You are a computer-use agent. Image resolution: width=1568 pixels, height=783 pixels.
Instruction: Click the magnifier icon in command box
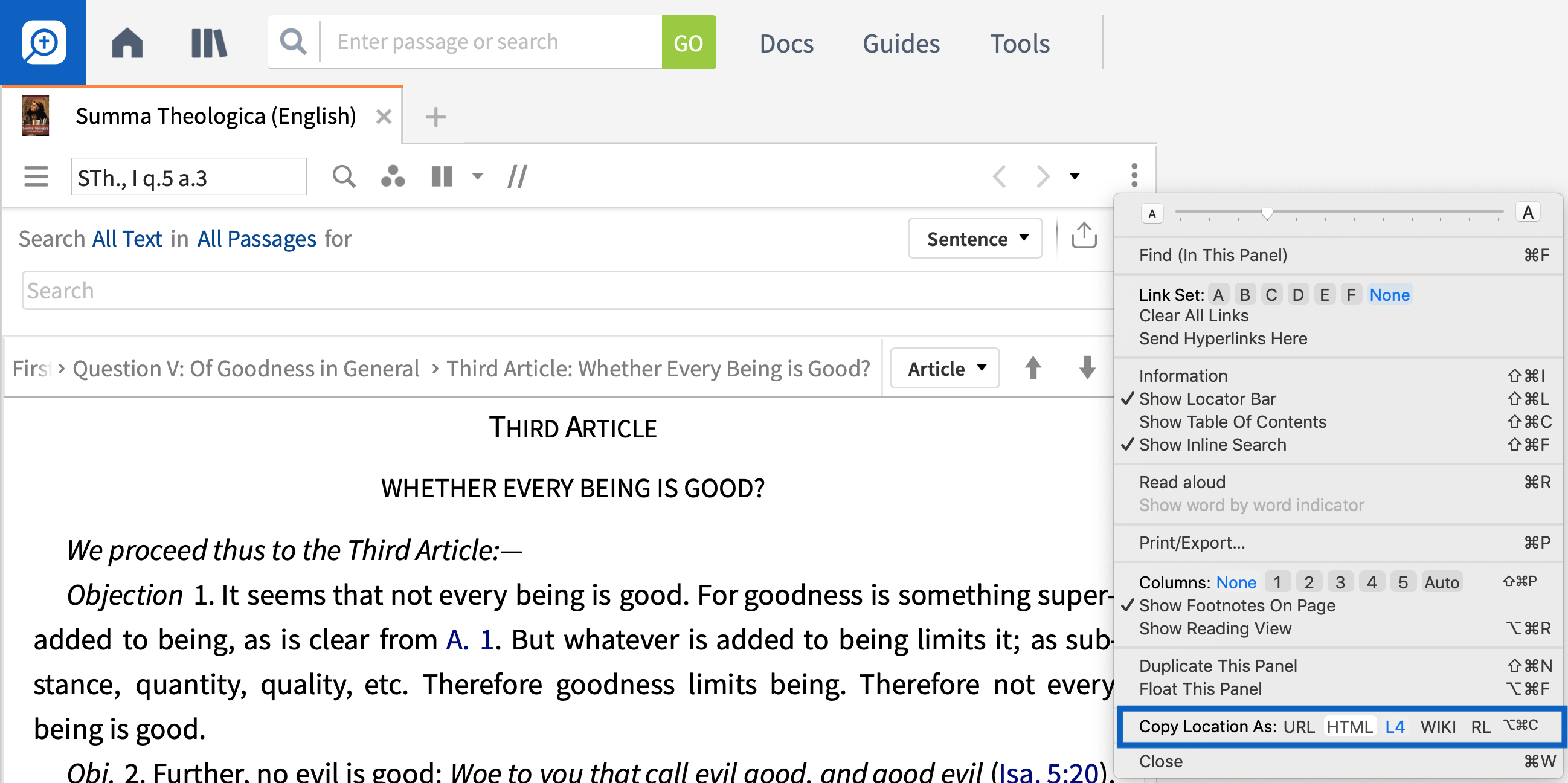pos(294,42)
